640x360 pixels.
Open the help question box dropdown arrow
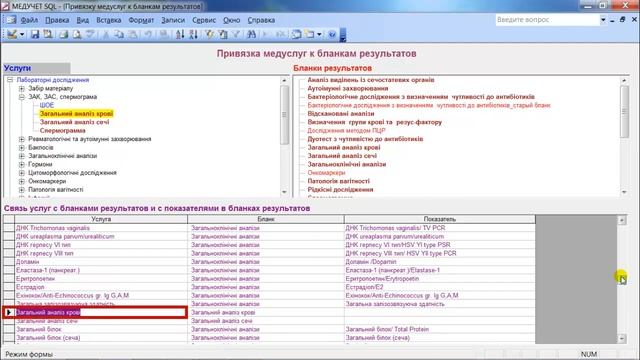pyautogui.click(x=603, y=20)
